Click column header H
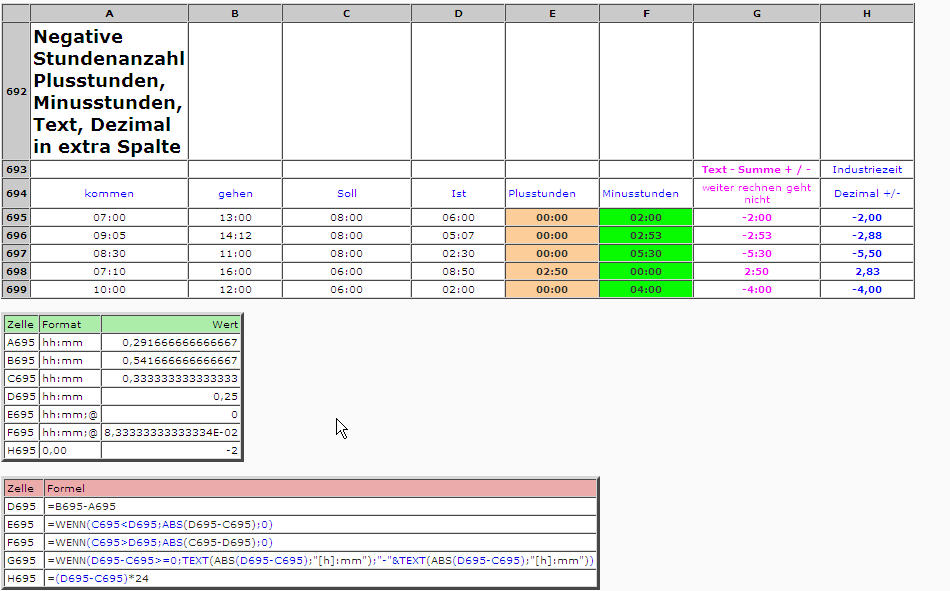This screenshot has height=591, width=950. click(x=866, y=13)
